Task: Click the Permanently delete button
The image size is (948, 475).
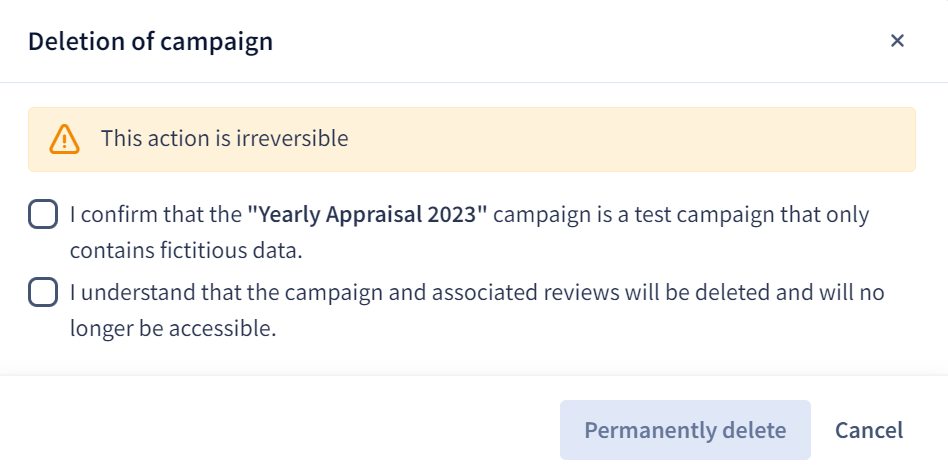Action: (x=685, y=430)
